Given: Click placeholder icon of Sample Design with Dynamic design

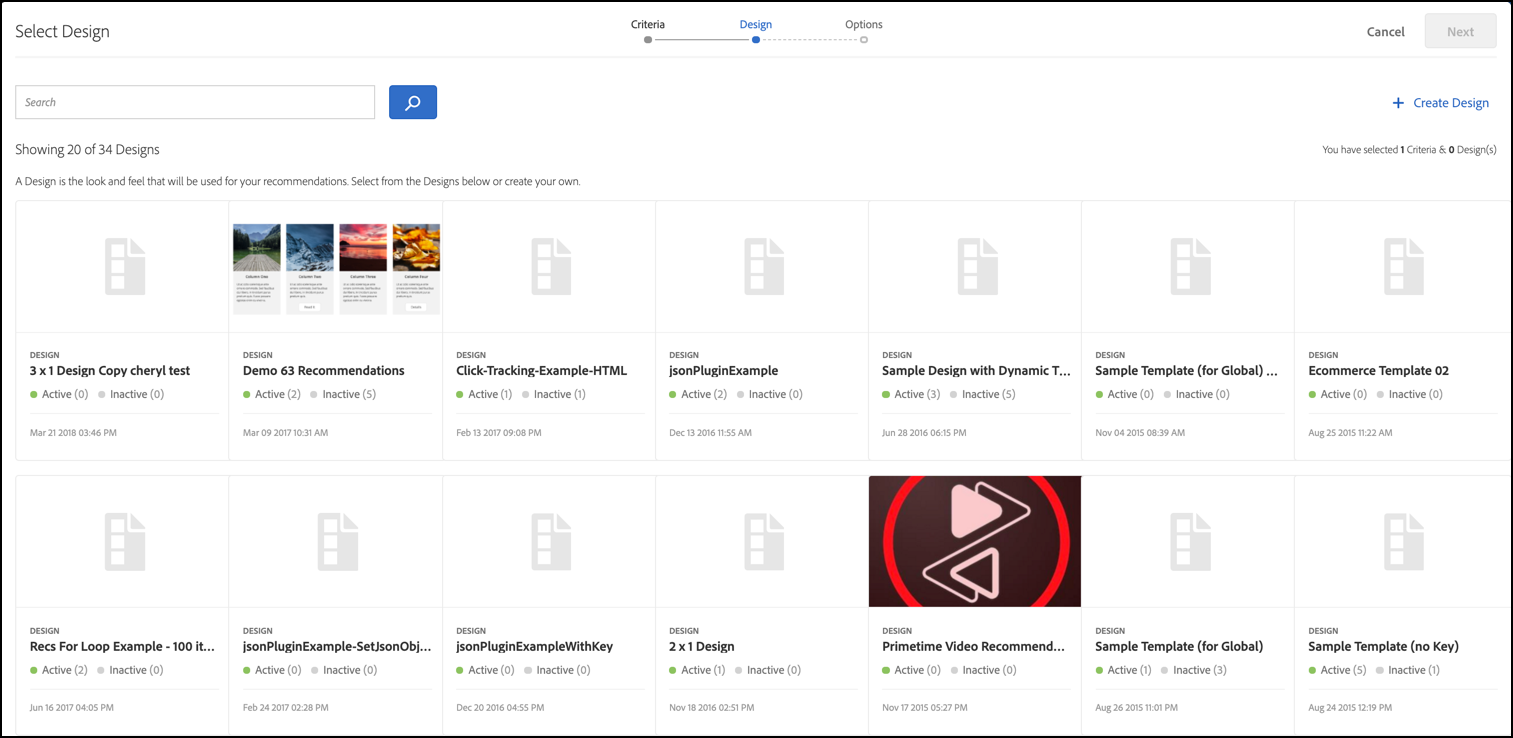Looking at the screenshot, I should [x=977, y=266].
